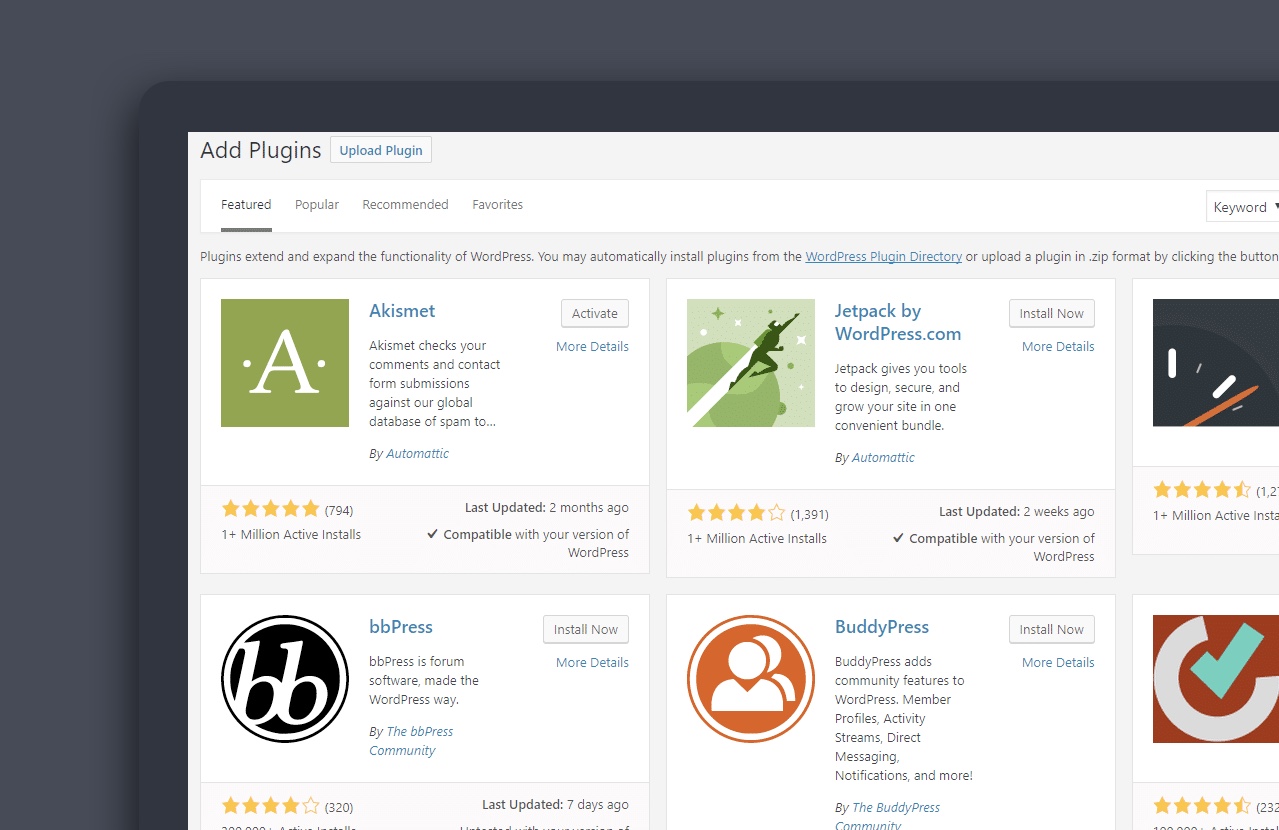Switch to the Popular tab
This screenshot has height=830, width=1279.
coord(317,205)
